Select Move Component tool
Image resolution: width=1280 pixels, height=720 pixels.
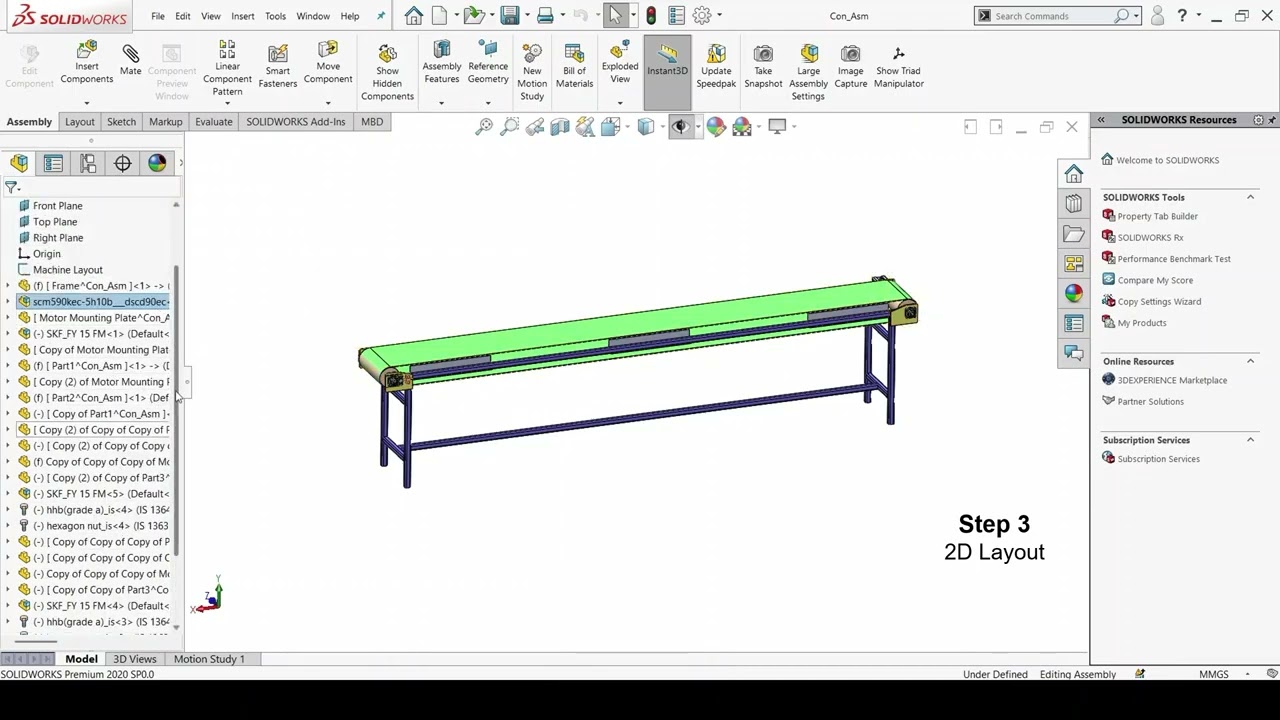coord(328,63)
